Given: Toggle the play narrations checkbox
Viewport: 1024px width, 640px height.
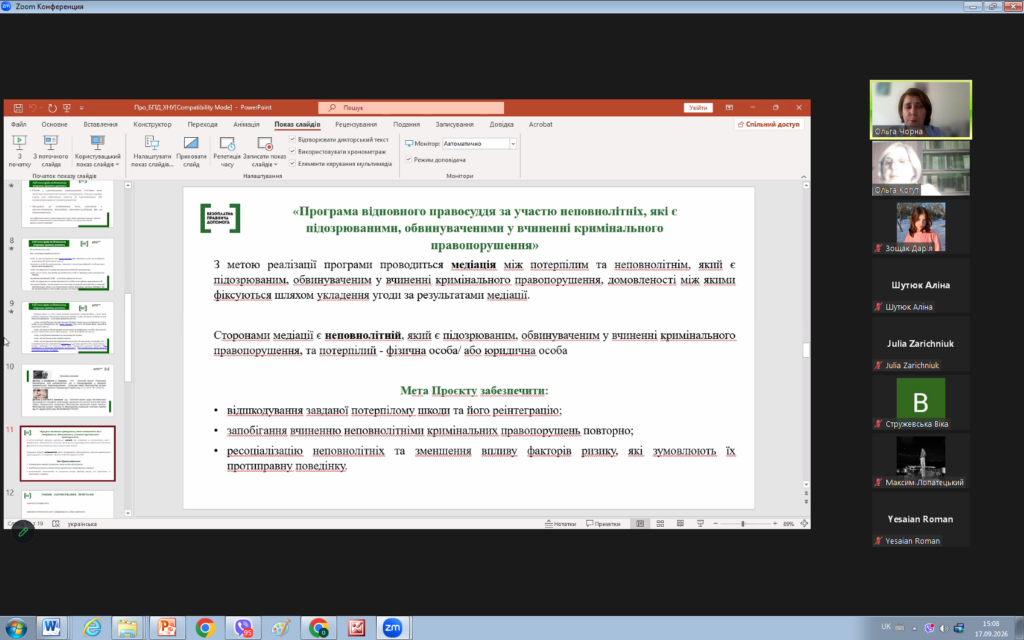Looking at the screenshot, I should point(293,140).
